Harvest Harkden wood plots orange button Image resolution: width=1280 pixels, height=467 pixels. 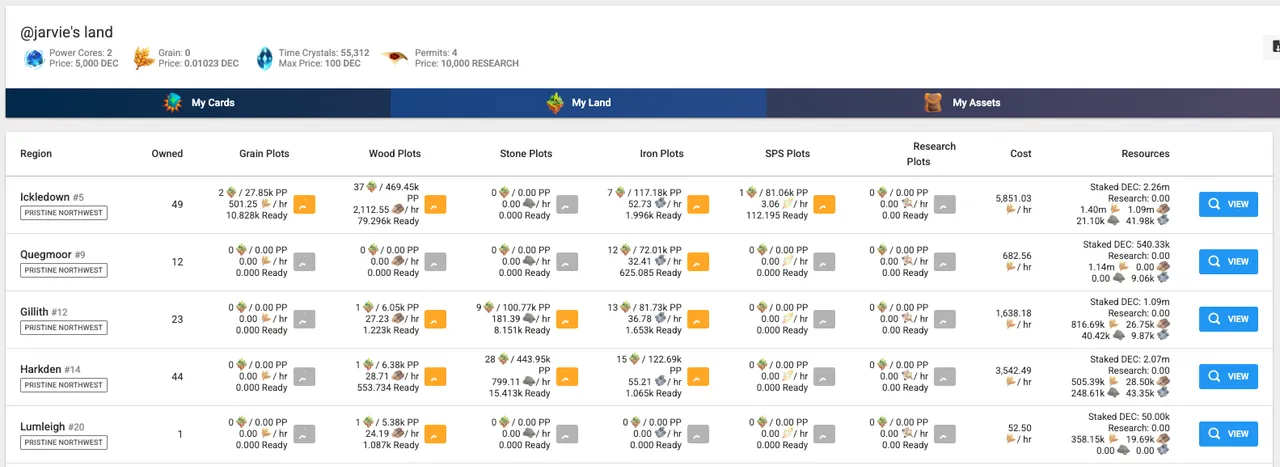(435, 376)
